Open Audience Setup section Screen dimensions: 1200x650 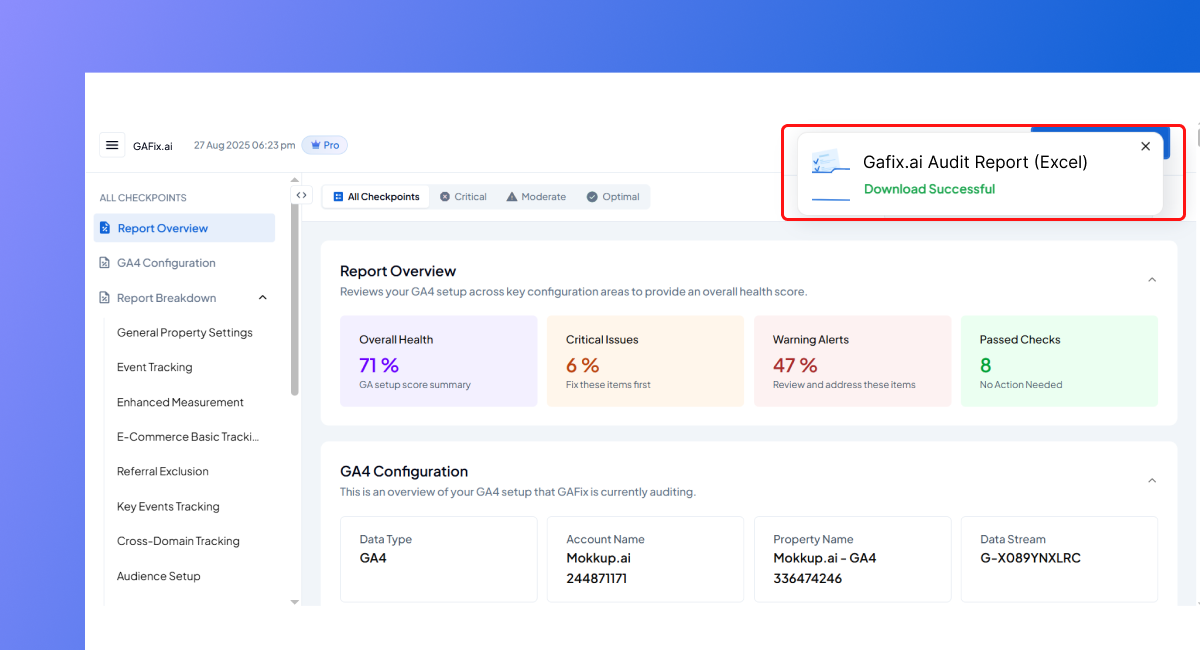[x=158, y=576]
